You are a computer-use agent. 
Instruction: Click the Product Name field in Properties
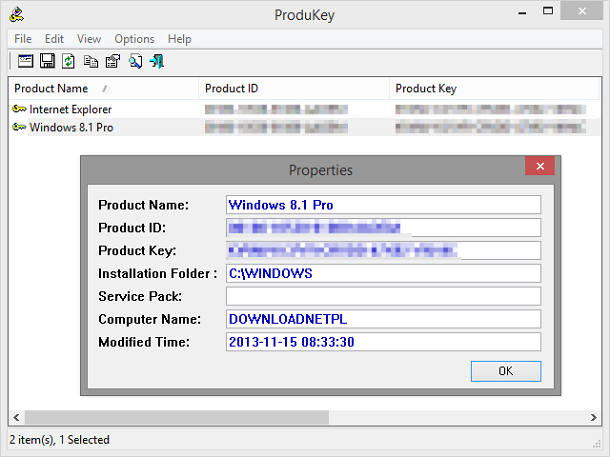tap(383, 205)
